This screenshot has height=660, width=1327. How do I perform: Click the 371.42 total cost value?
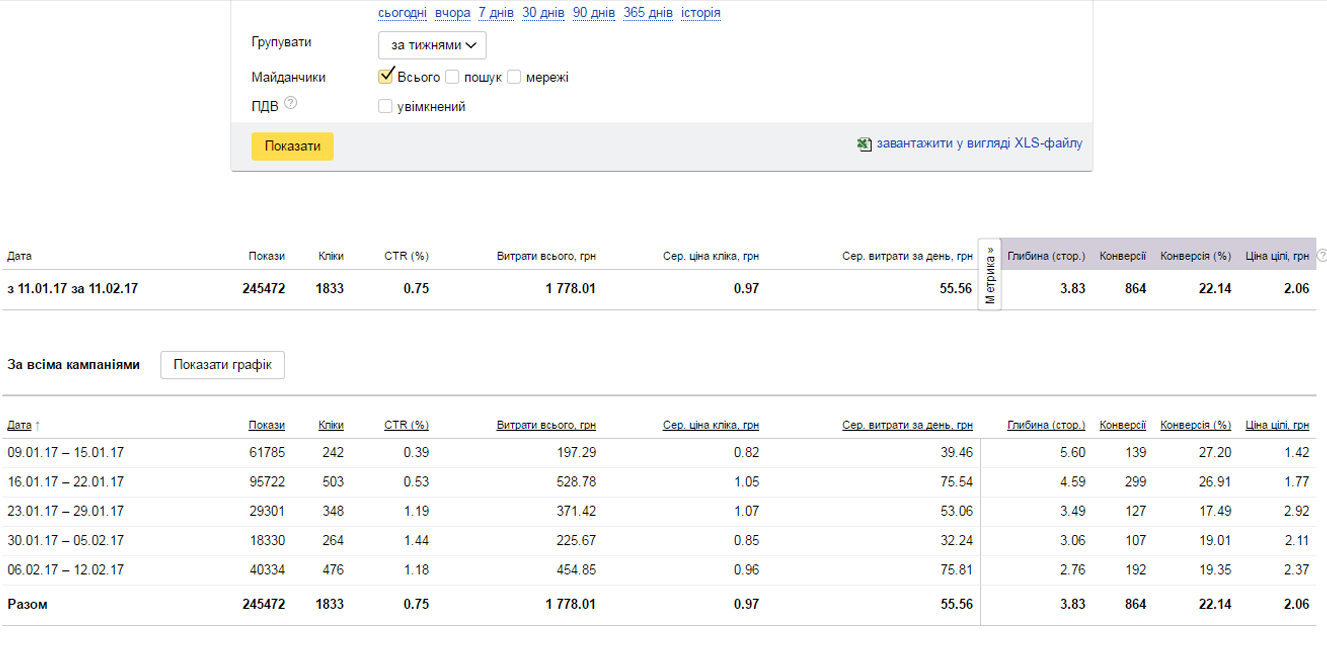point(577,511)
